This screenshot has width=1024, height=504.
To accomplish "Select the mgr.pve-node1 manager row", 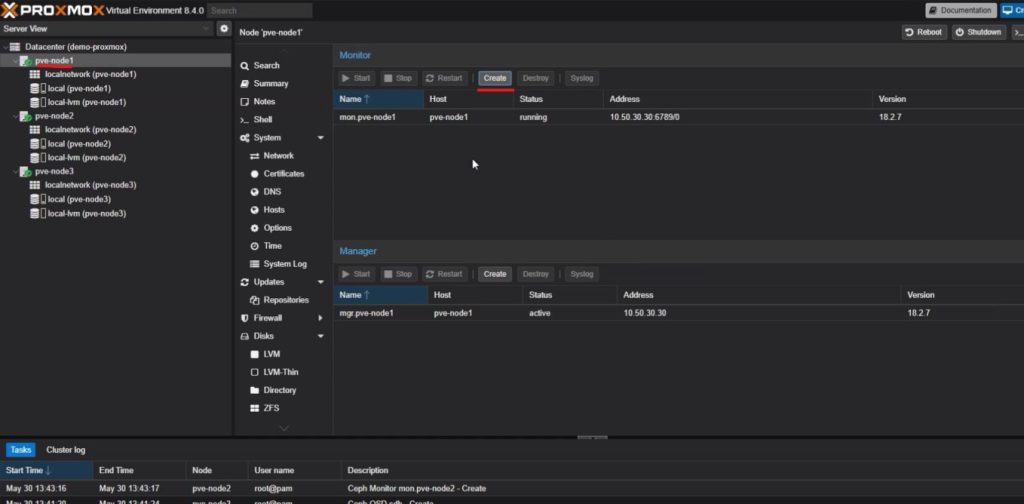I will click(679, 313).
